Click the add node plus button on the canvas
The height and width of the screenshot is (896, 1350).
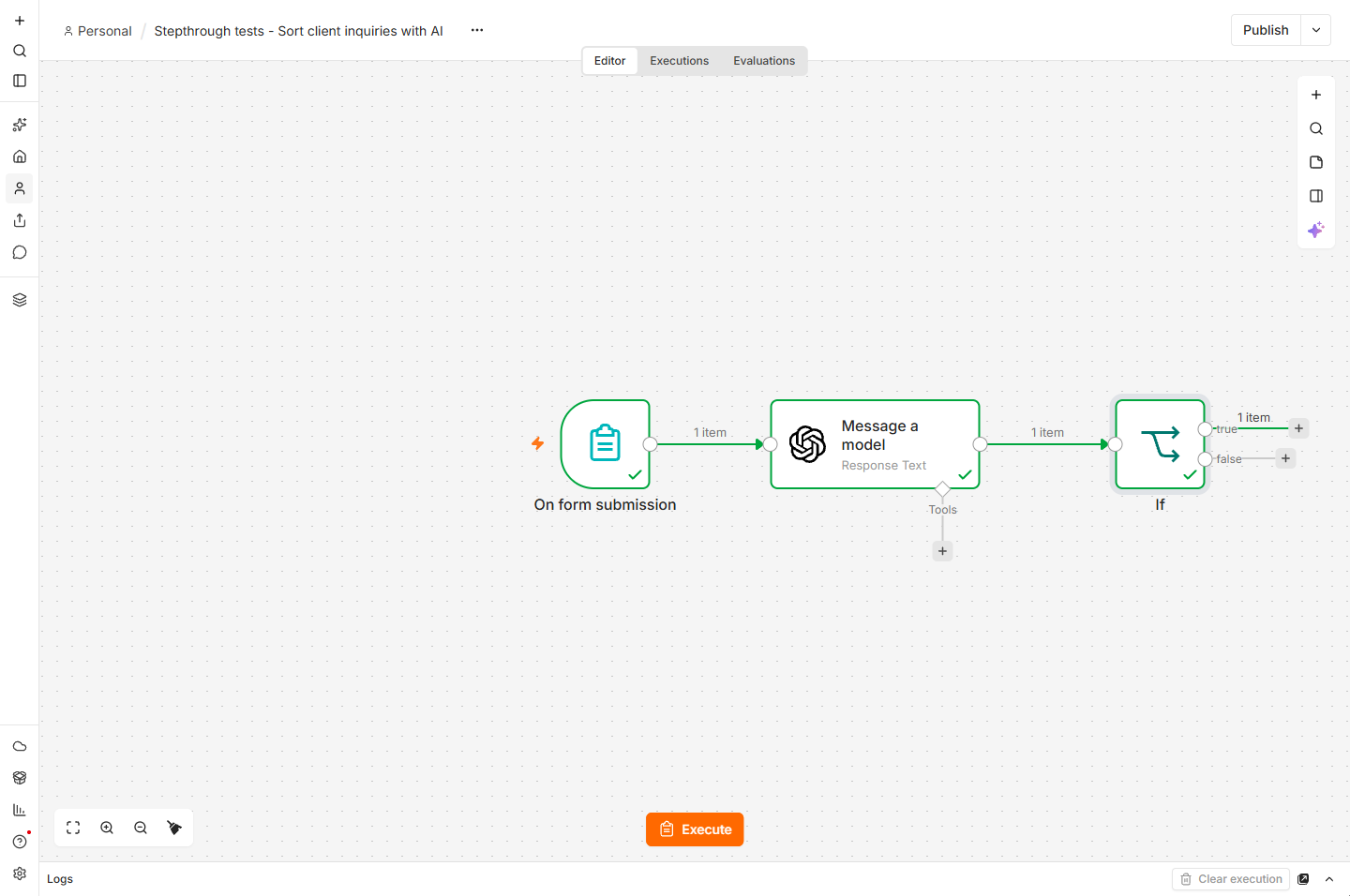click(1316, 95)
